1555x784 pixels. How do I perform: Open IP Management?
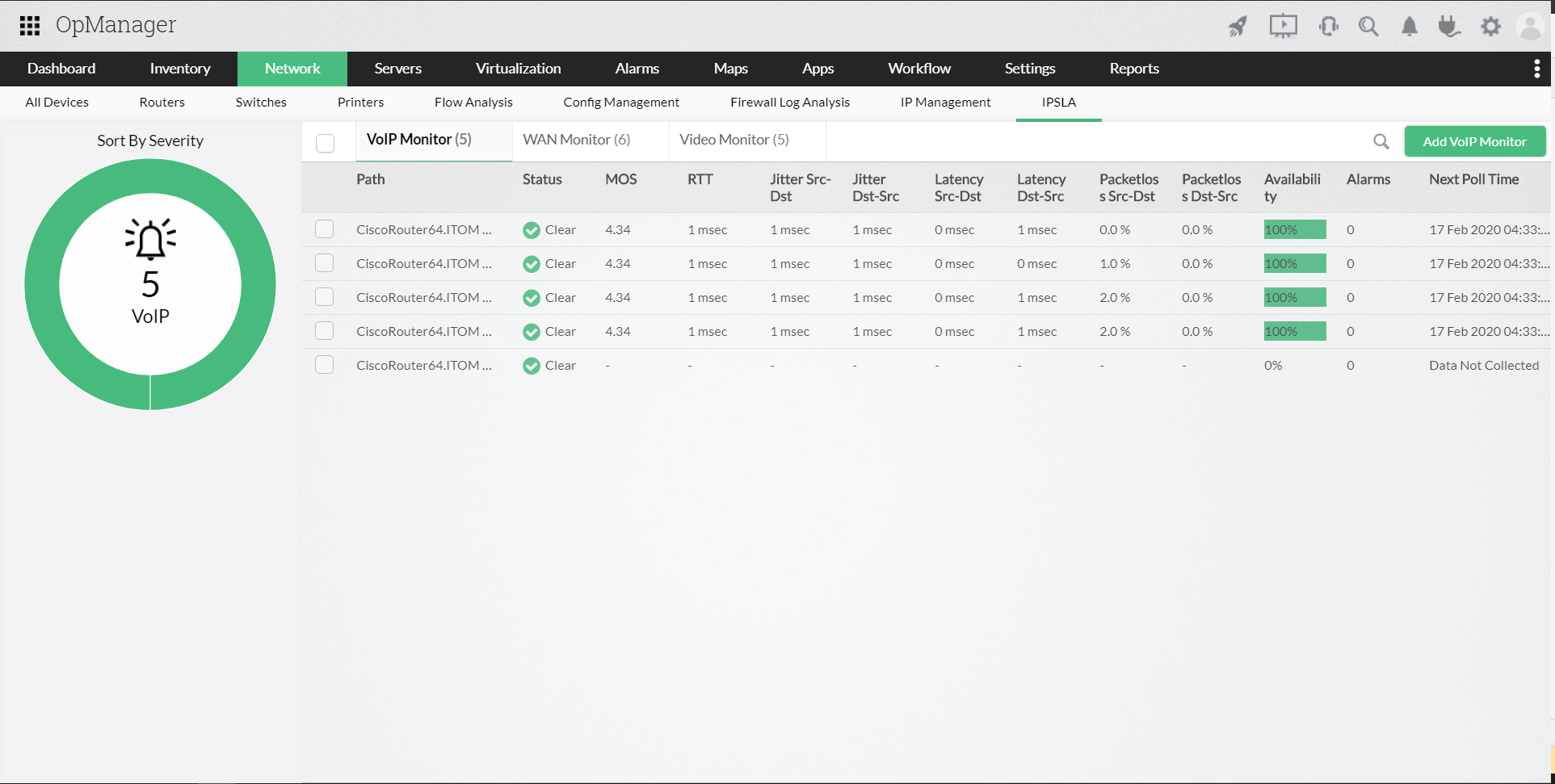pyautogui.click(x=946, y=103)
